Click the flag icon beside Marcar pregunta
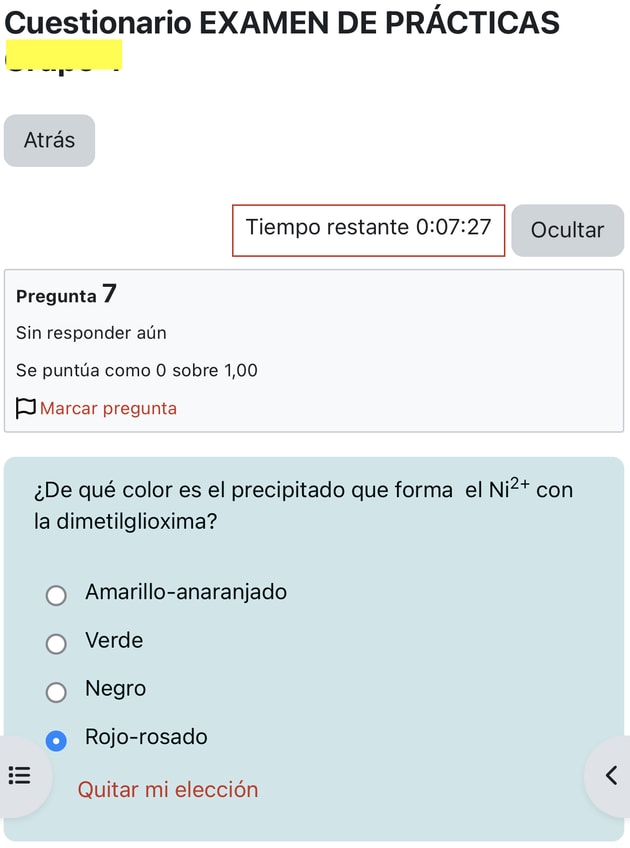Screen dimensions: 630x848 (x=26, y=408)
